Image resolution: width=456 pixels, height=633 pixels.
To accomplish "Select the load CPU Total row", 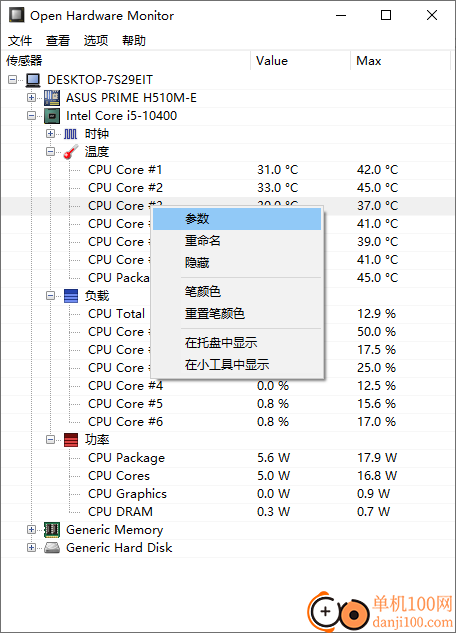I will (x=228, y=314).
